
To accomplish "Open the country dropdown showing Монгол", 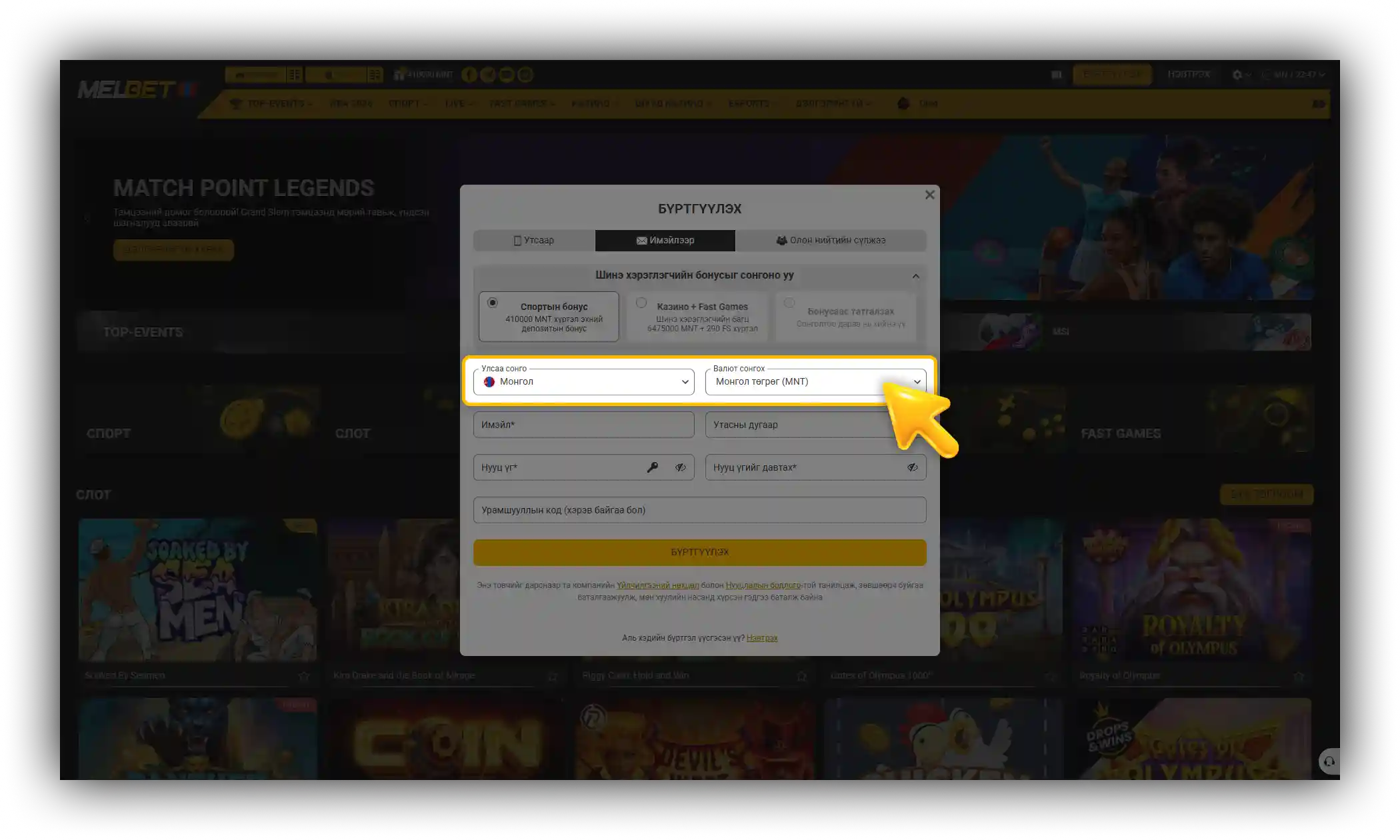I will point(583,382).
